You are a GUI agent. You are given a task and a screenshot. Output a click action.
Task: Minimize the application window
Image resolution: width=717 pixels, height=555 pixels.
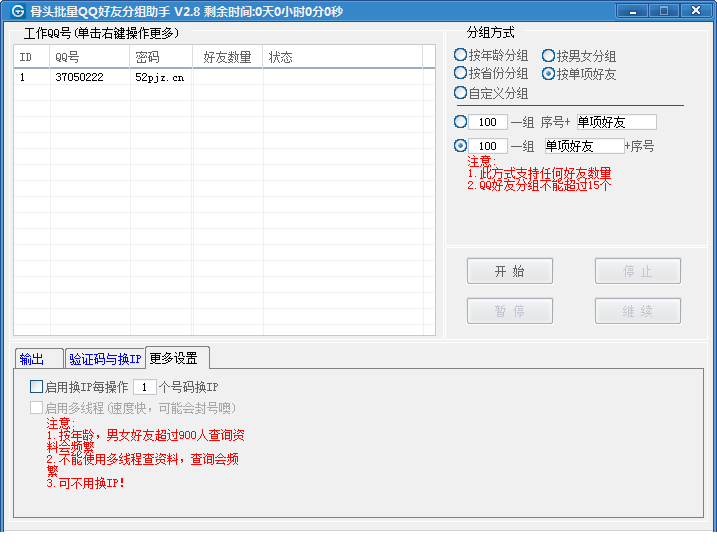pyautogui.click(x=632, y=11)
